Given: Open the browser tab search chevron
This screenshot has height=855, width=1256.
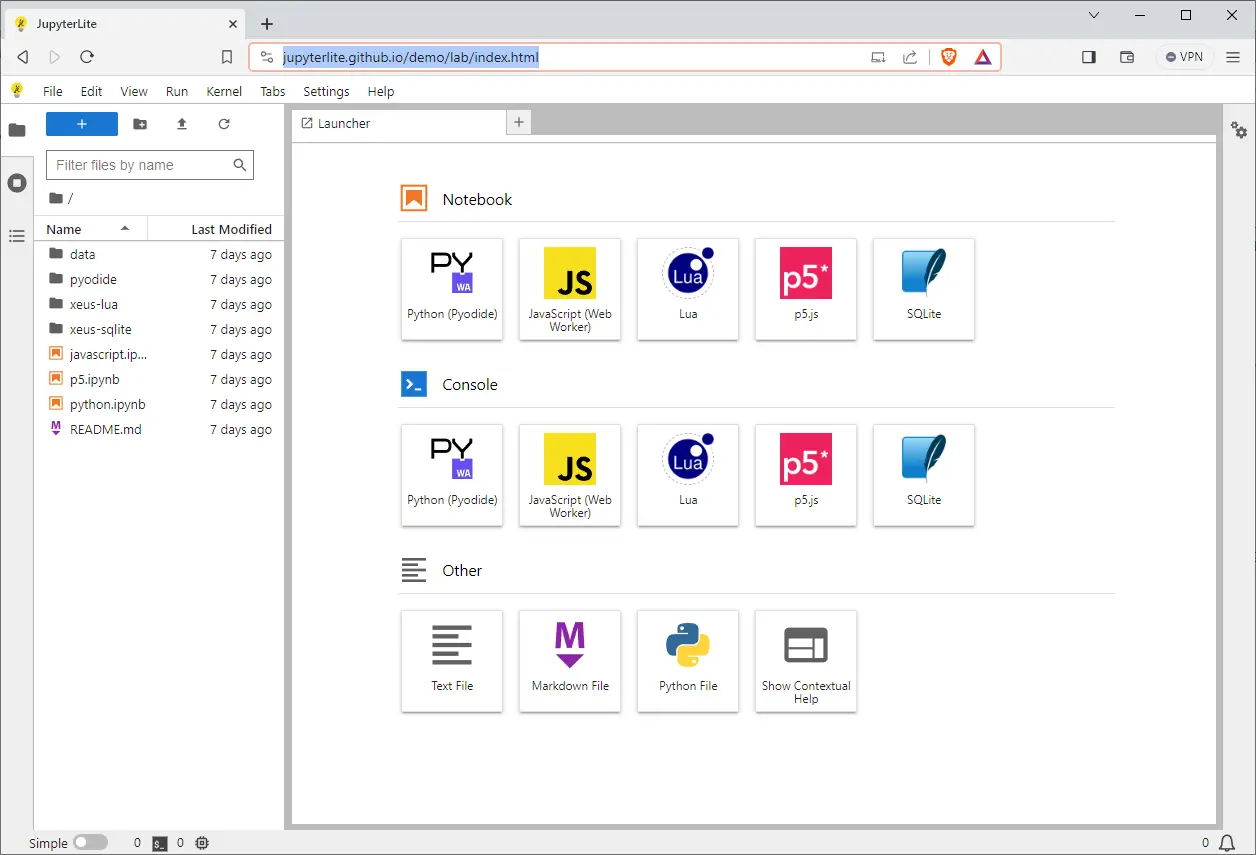Looking at the screenshot, I should (1094, 15).
